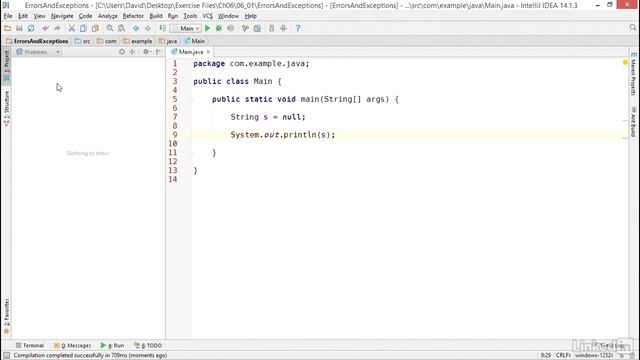
Task: Open the Help menu
Action: pyautogui.click(x=250, y=16)
